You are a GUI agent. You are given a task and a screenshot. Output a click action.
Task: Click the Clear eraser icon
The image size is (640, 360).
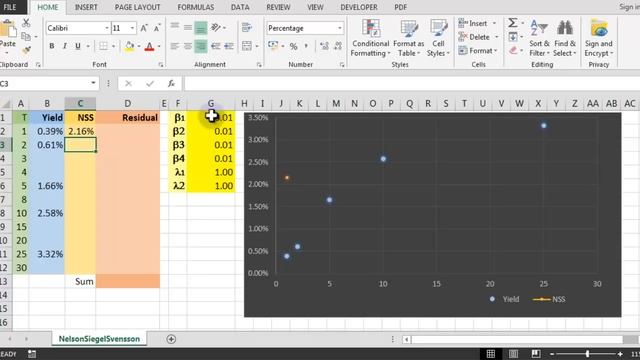point(513,50)
